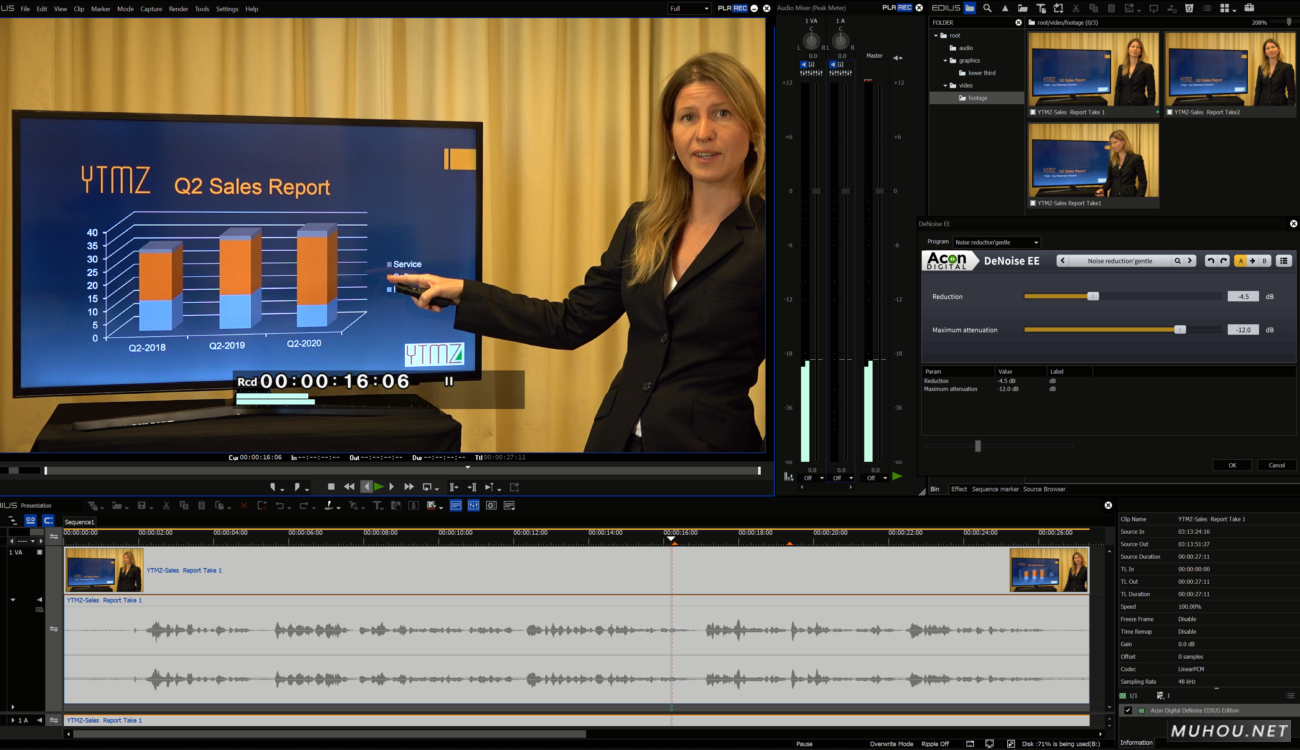Open the Clip menu

[79, 8]
